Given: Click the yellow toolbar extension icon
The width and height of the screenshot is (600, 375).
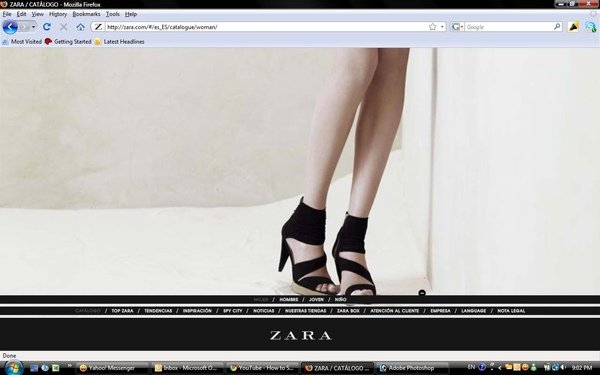Looking at the screenshot, I should 573,26.
